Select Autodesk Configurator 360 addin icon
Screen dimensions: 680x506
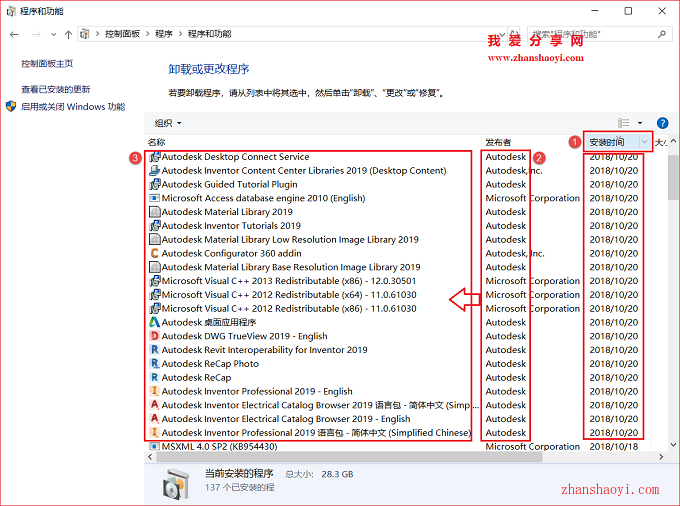coord(154,253)
